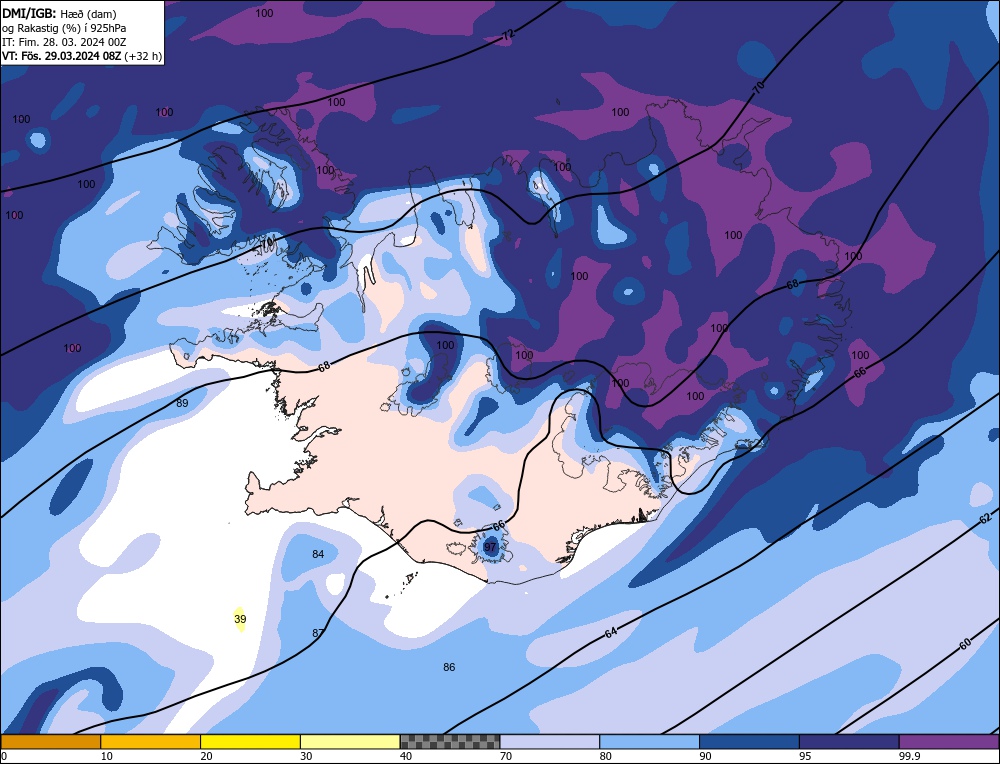This screenshot has height=764, width=1000.
Task: Click the dark orange 0–10 legend swatch
Action: pos(50,742)
